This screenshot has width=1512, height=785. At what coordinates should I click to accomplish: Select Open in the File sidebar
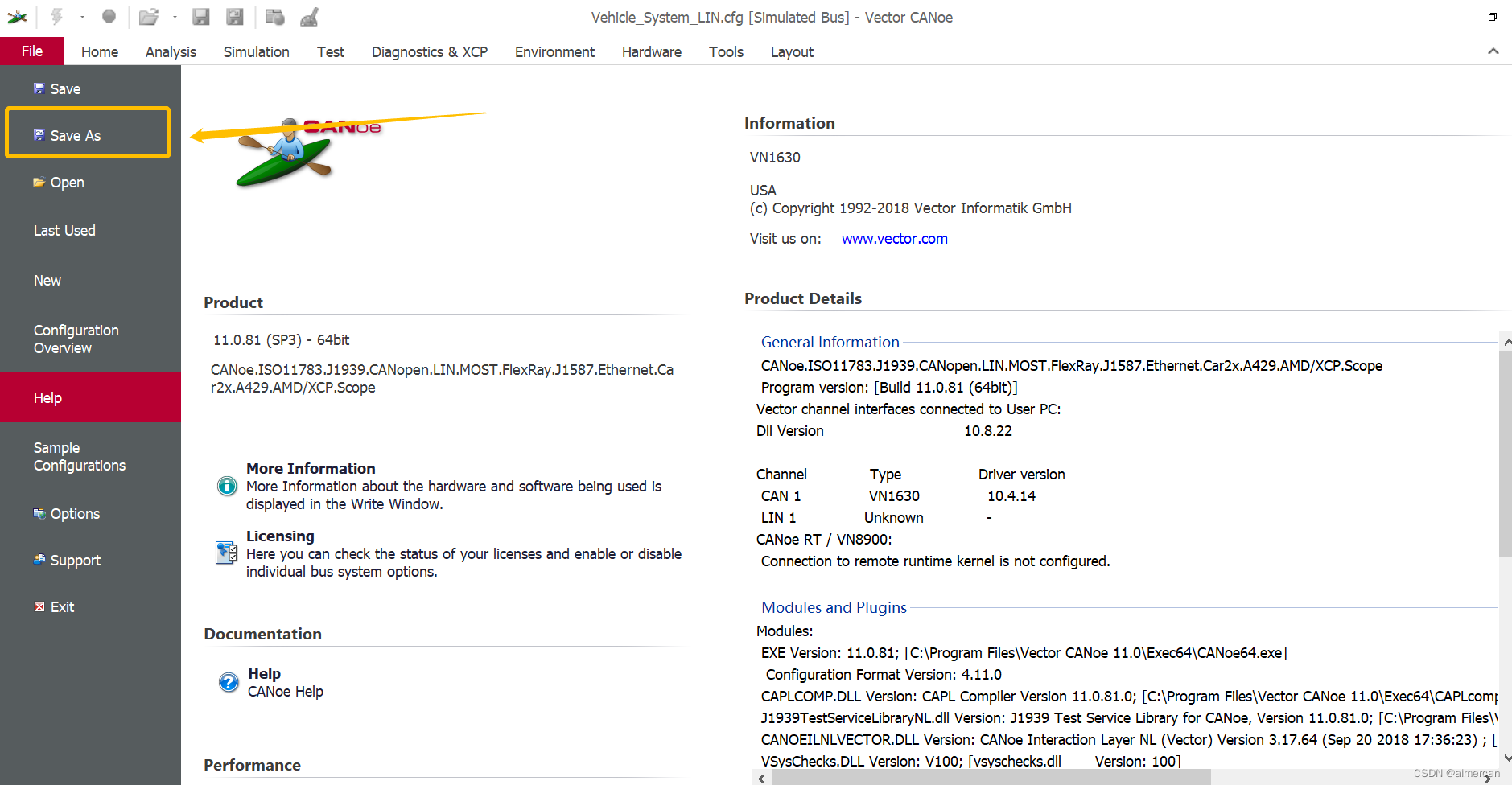90,183
